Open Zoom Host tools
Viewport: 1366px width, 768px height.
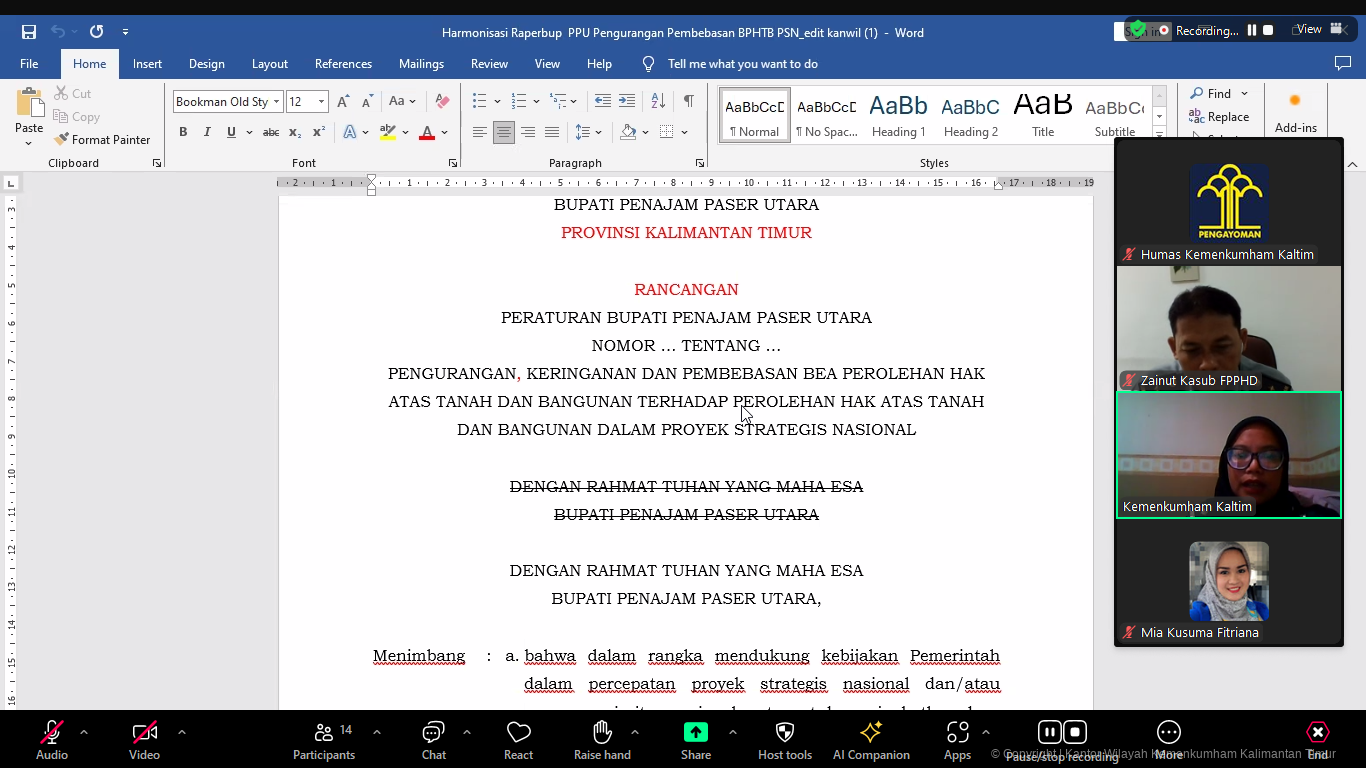[785, 740]
